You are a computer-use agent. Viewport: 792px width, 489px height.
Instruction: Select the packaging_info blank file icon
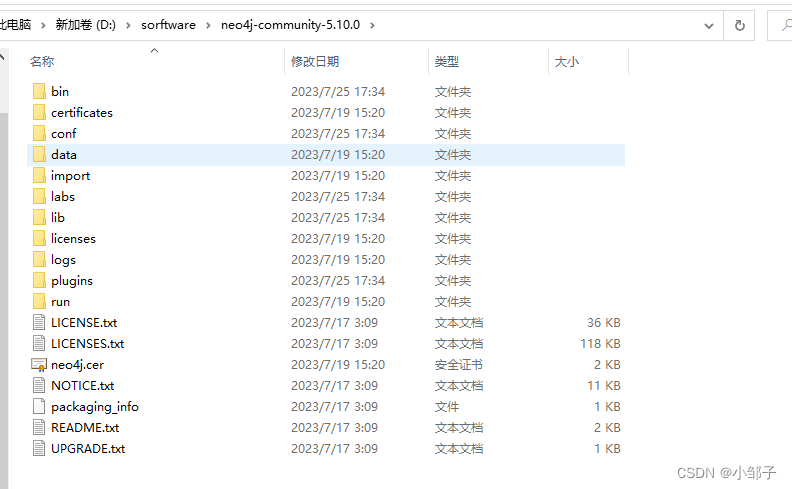pos(39,407)
